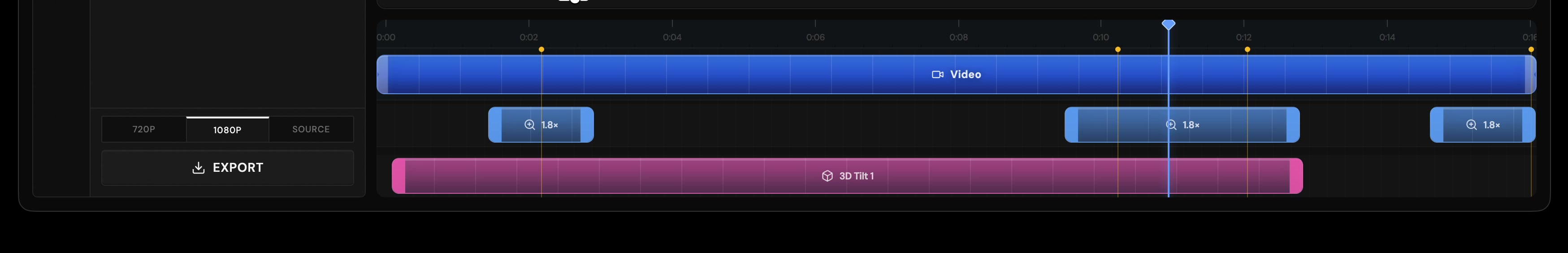Click the yellow marker near 0:02
The width and height of the screenshot is (1568, 253).
pos(541,49)
